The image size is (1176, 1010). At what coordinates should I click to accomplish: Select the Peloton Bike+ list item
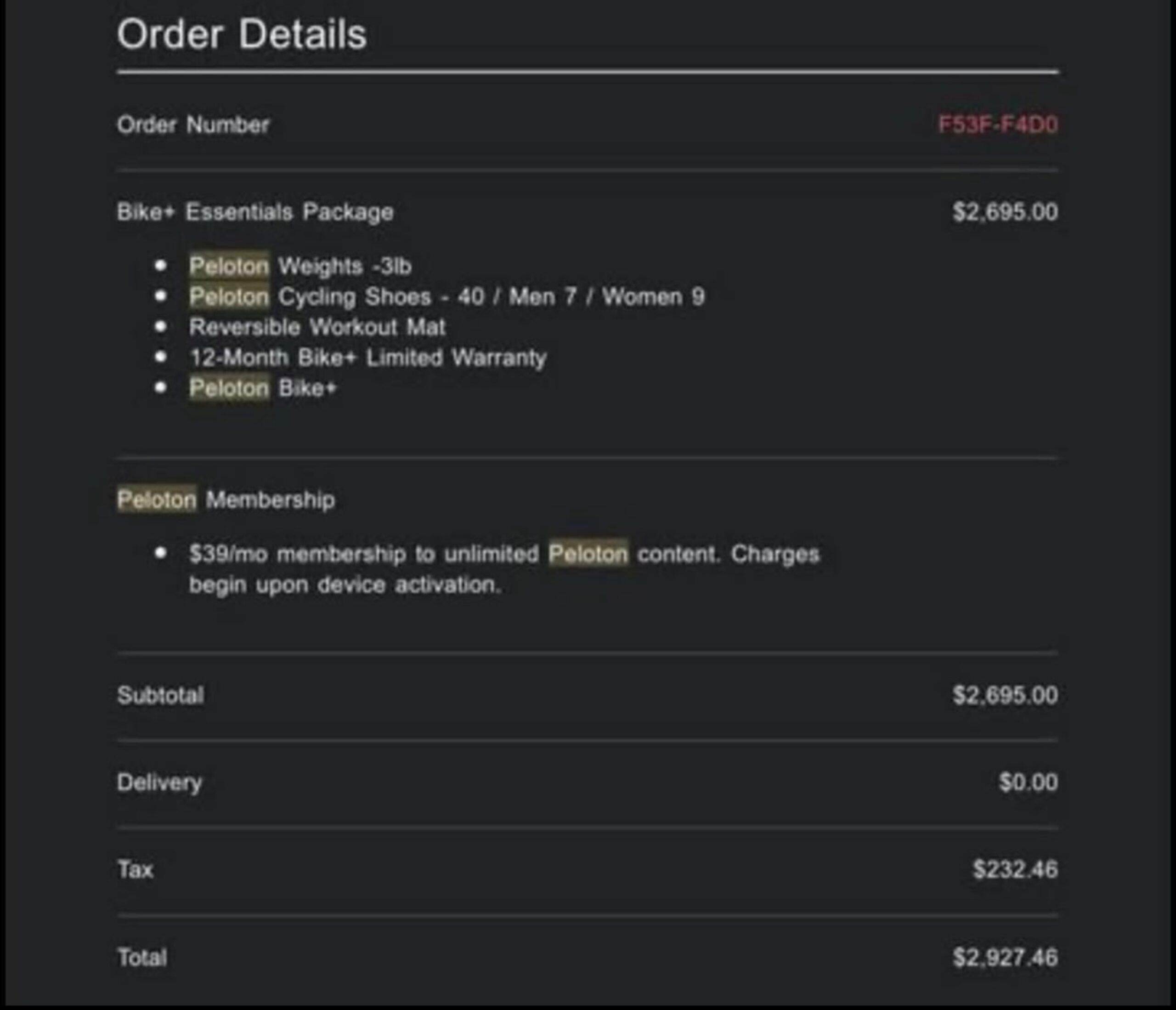[x=263, y=388]
